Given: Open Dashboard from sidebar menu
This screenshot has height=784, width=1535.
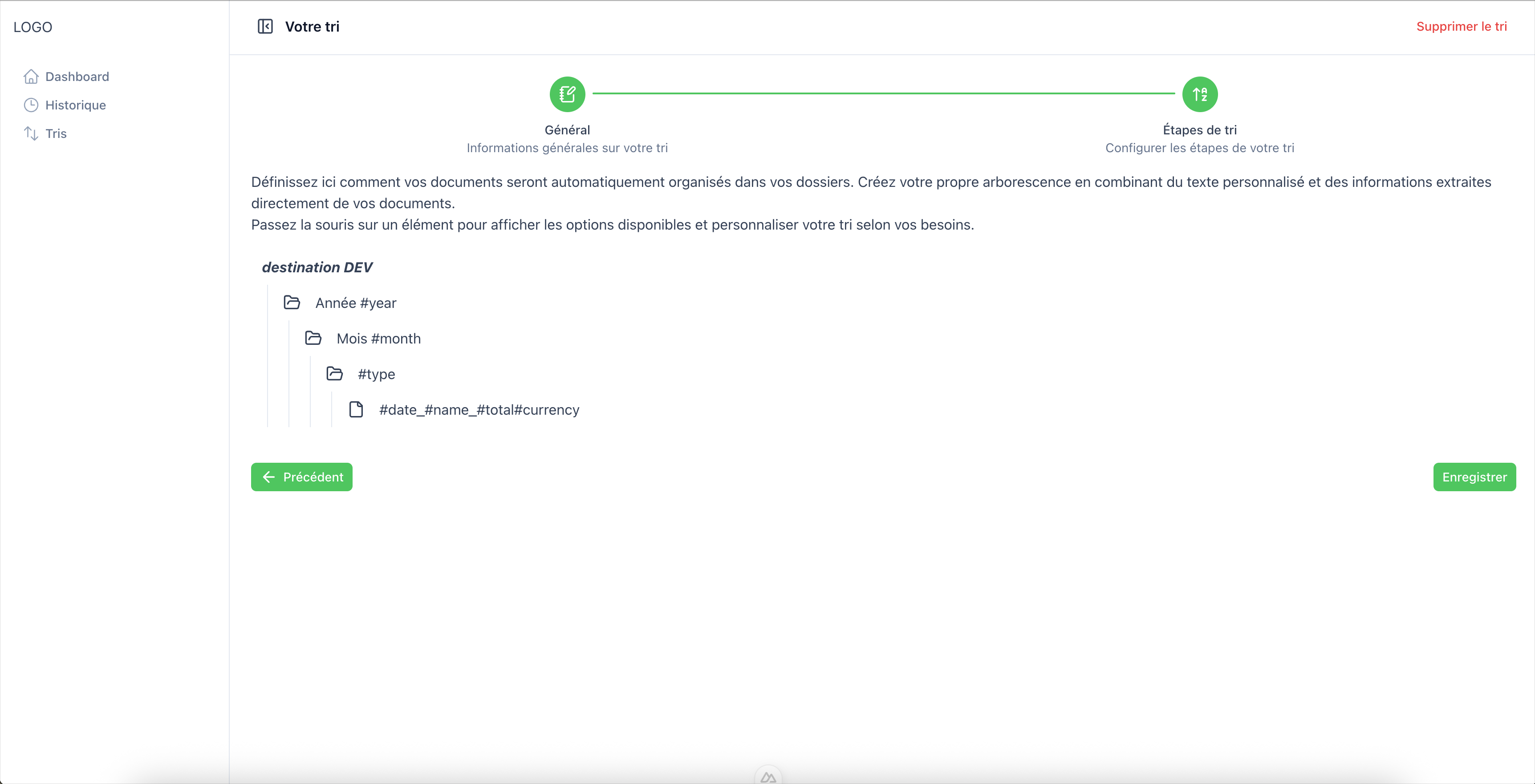Looking at the screenshot, I should coord(77,76).
